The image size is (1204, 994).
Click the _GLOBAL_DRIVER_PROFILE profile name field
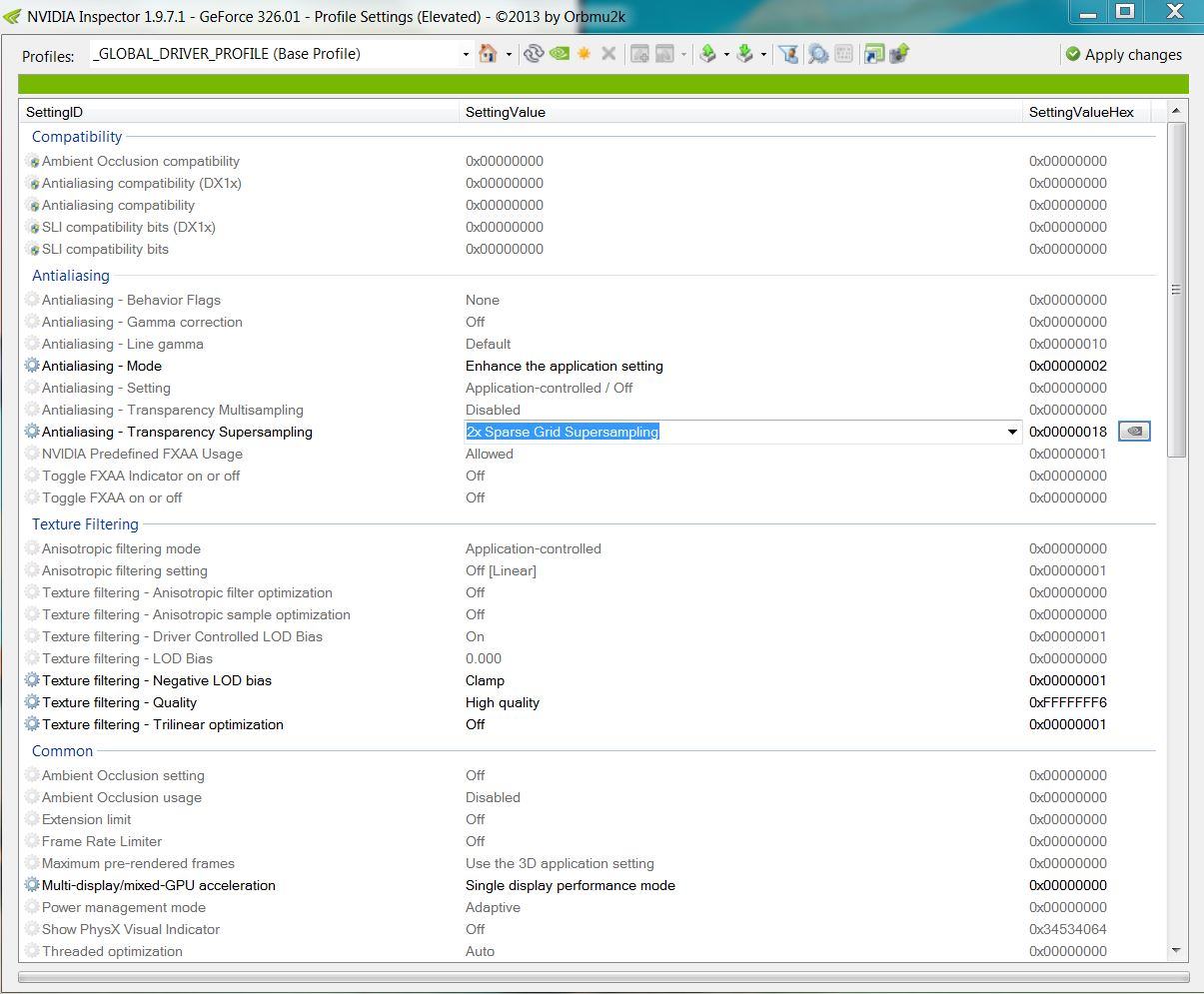[x=275, y=54]
